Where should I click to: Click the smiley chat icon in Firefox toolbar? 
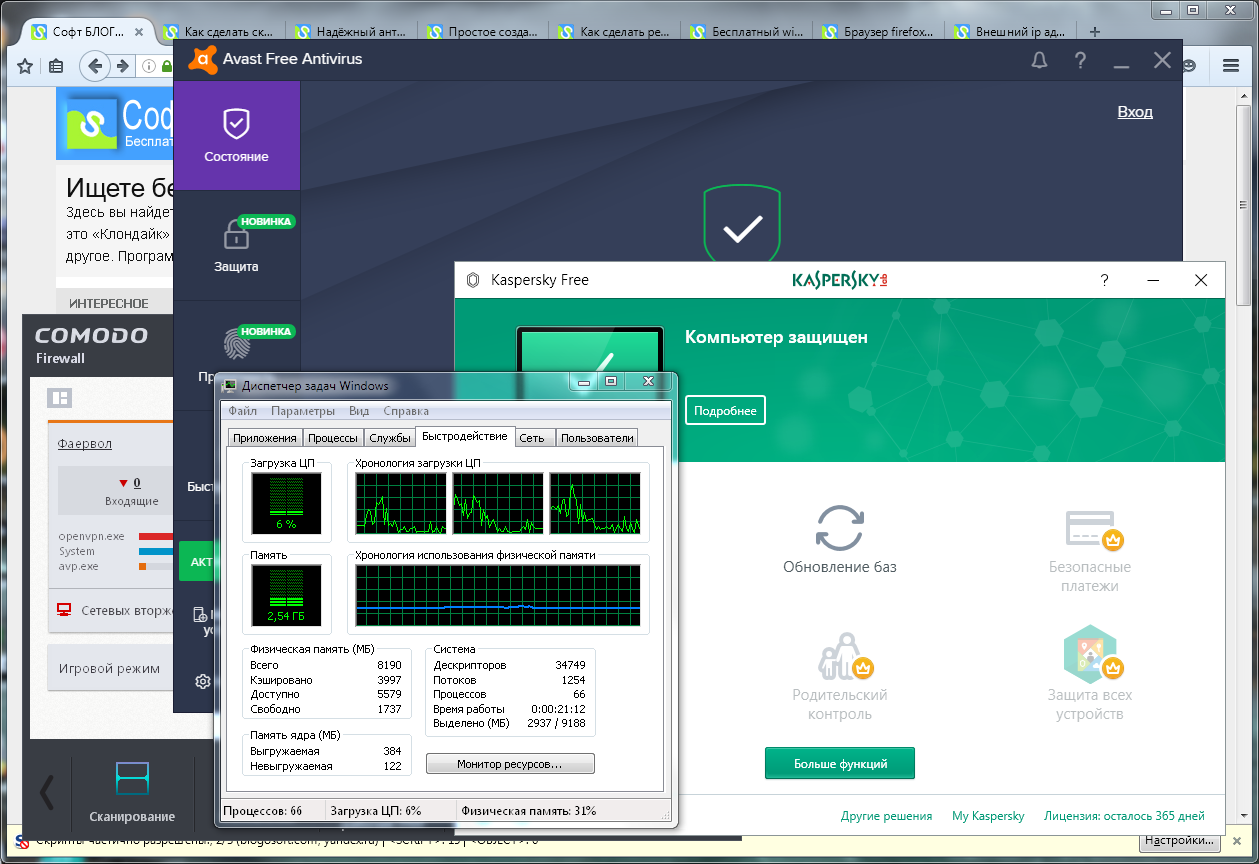[x=1189, y=67]
